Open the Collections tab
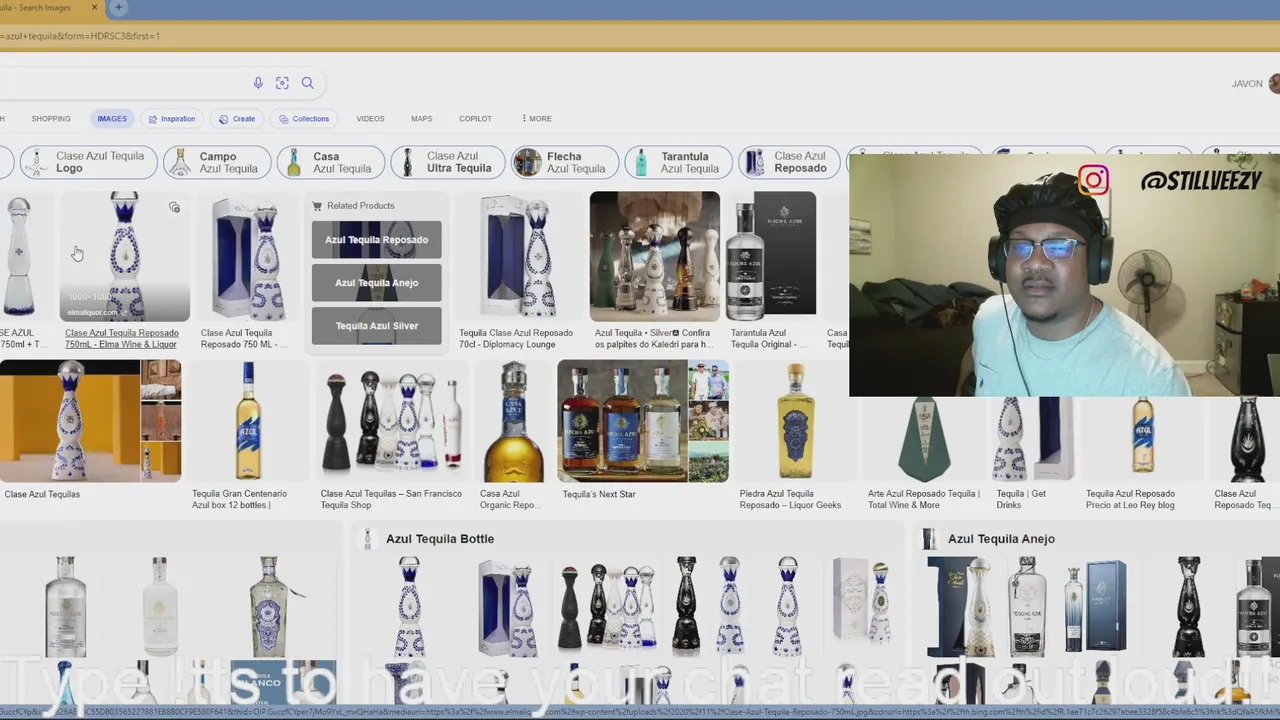Image resolution: width=1280 pixels, height=720 pixels. (304, 118)
